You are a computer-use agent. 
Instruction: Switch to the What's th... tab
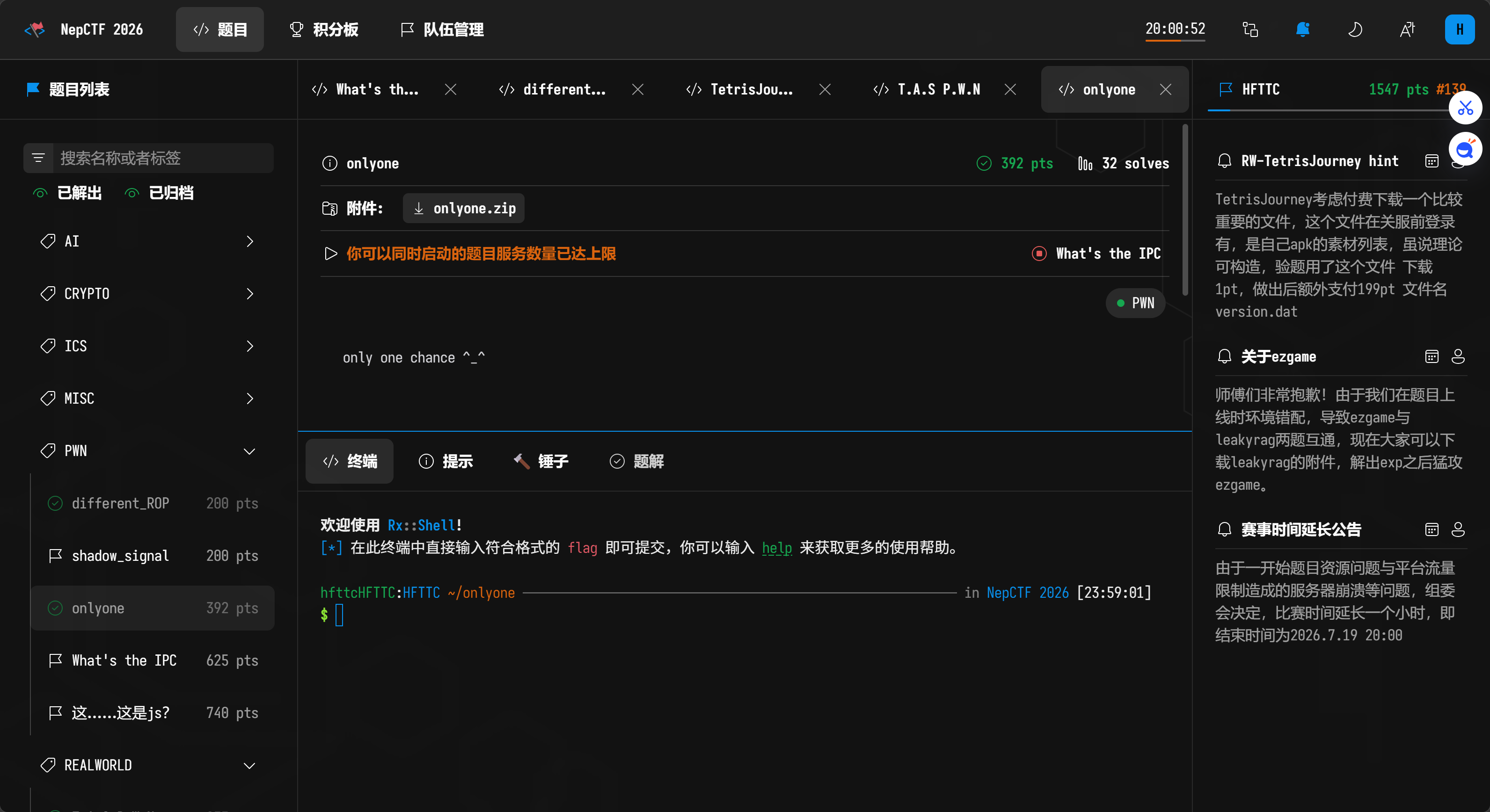[x=365, y=89]
